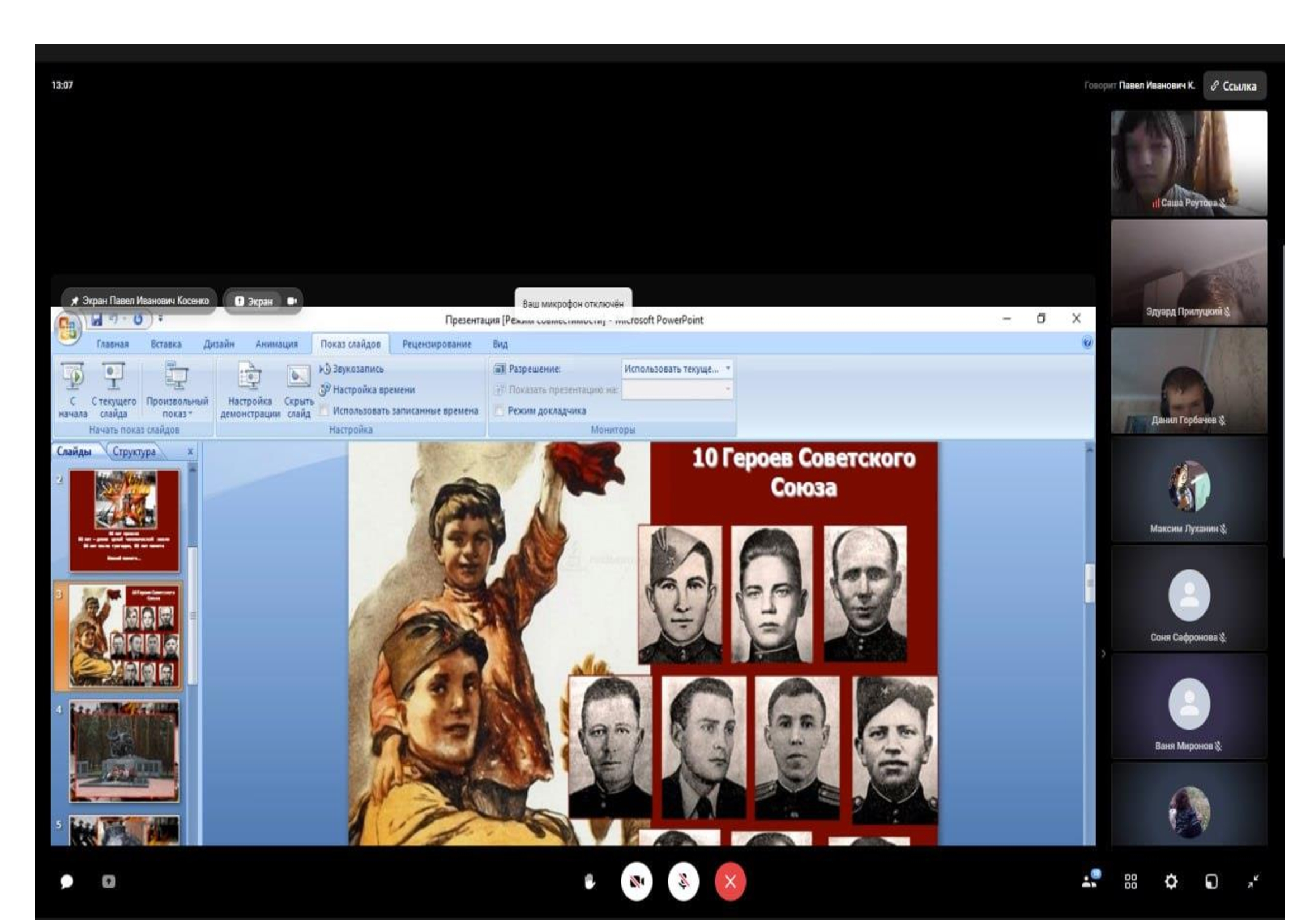Screen dimensions: 1307x924
Task: Select slide 3 thumbnail
Action: click(x=124, y=636)
